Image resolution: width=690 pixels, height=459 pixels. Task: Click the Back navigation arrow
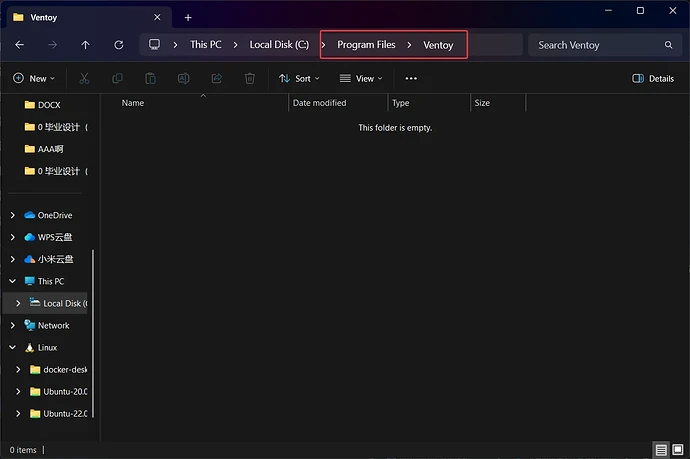[x=20, y=45]
